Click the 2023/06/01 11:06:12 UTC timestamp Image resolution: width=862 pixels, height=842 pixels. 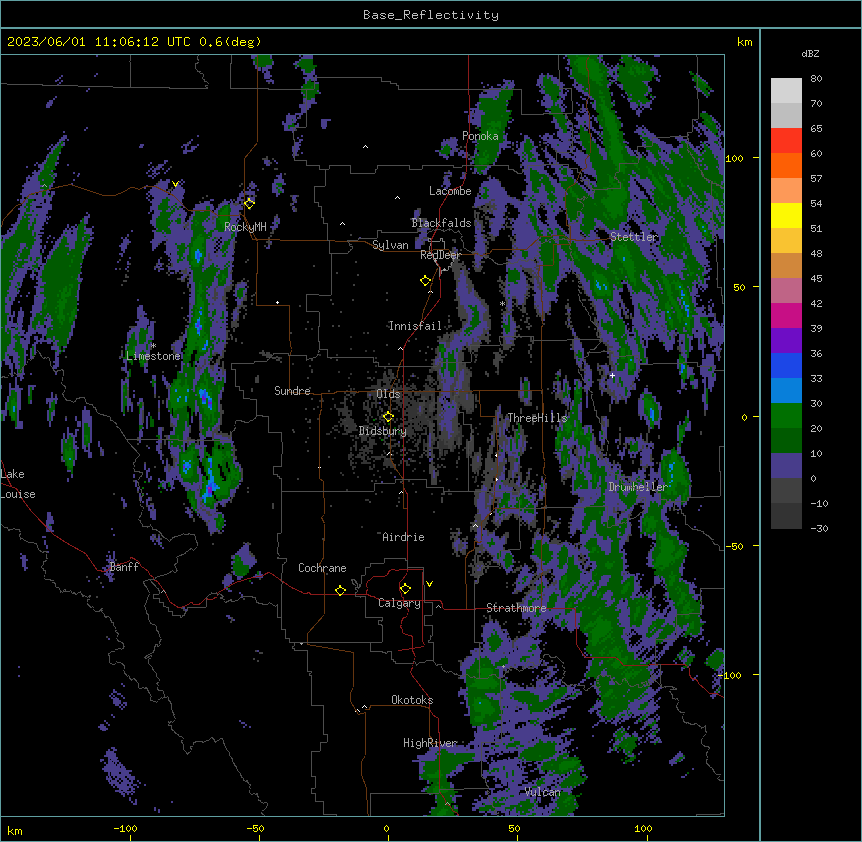point(98,42)
